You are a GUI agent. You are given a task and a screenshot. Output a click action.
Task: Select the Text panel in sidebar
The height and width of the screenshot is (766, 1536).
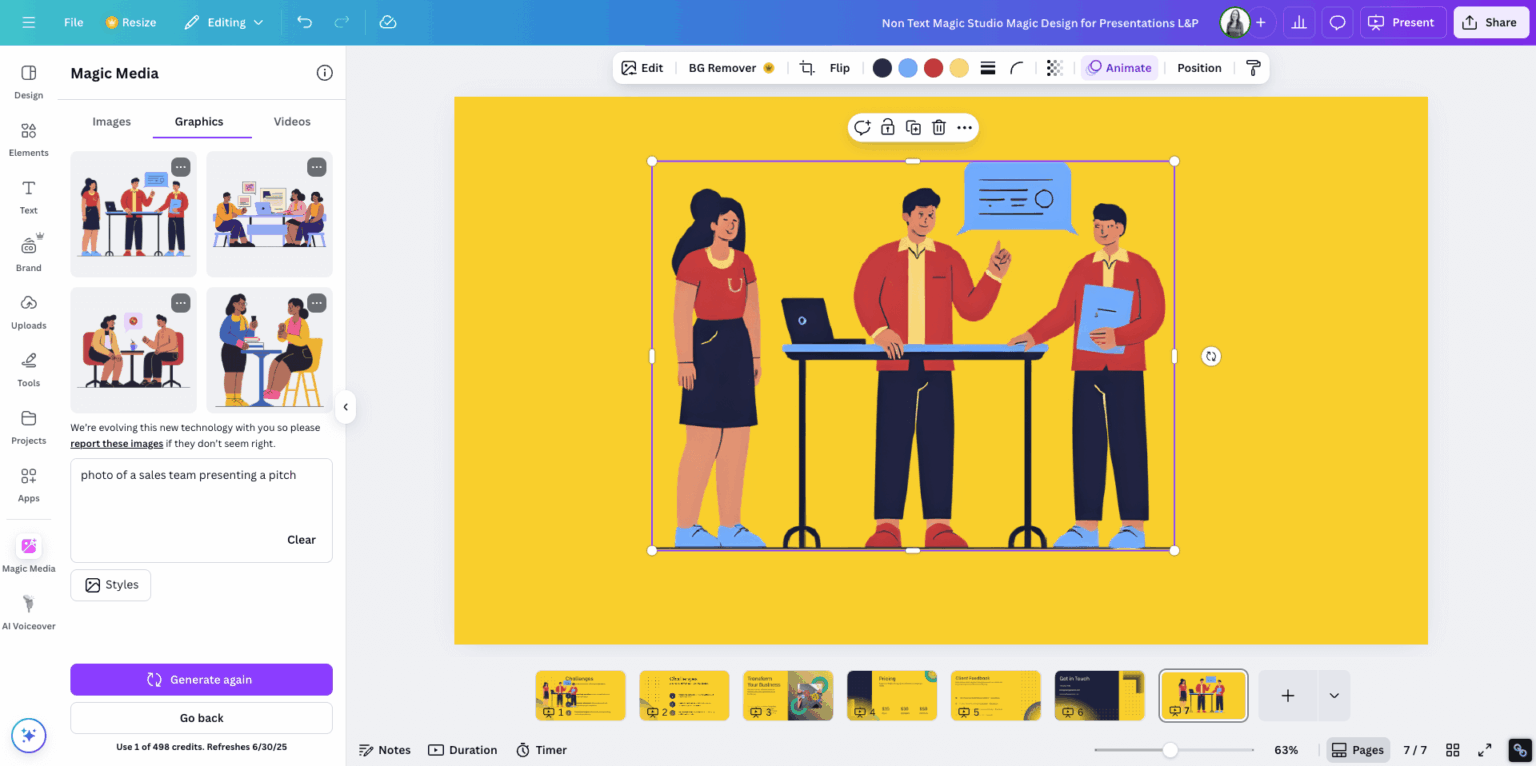[x=28, y=196]
